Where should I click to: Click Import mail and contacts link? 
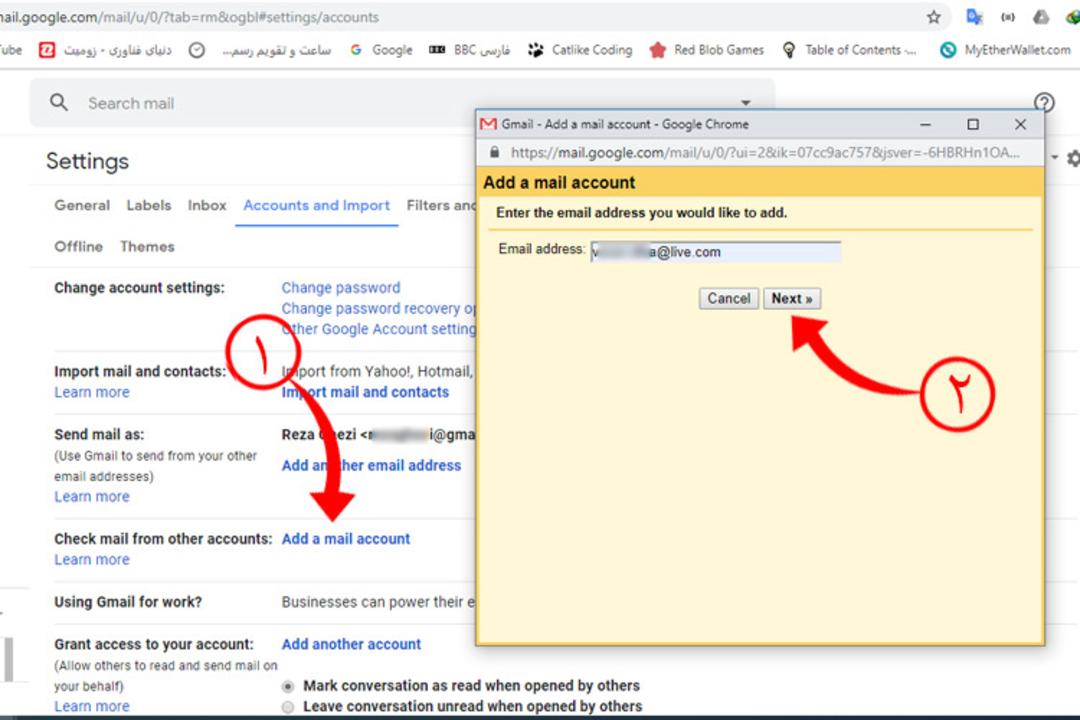365,392
